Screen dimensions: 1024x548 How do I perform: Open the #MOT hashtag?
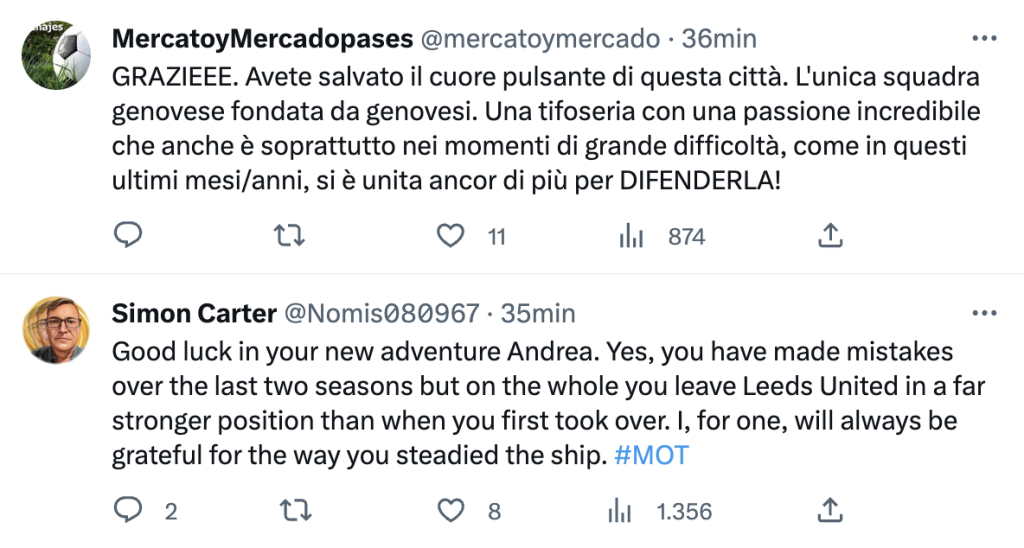(x=651, y=455)
